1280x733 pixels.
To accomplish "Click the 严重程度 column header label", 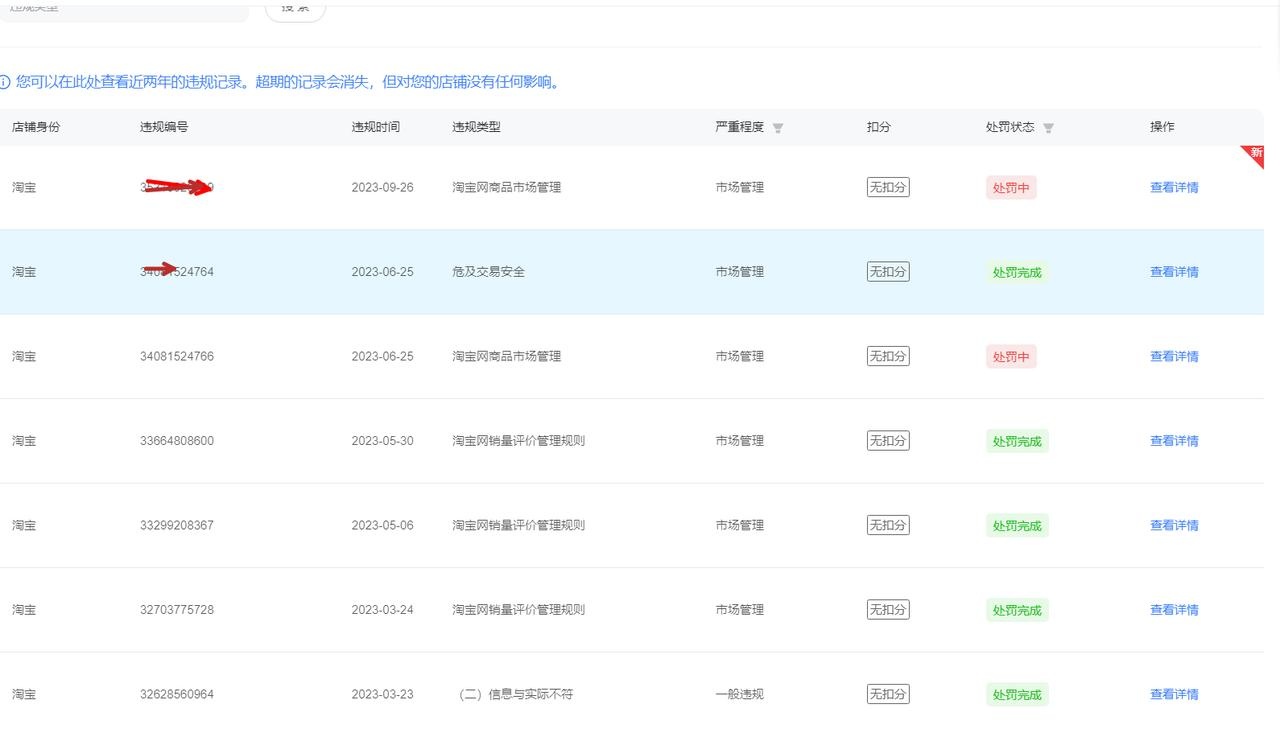I will pyautogui.click(x=740, y=127).
